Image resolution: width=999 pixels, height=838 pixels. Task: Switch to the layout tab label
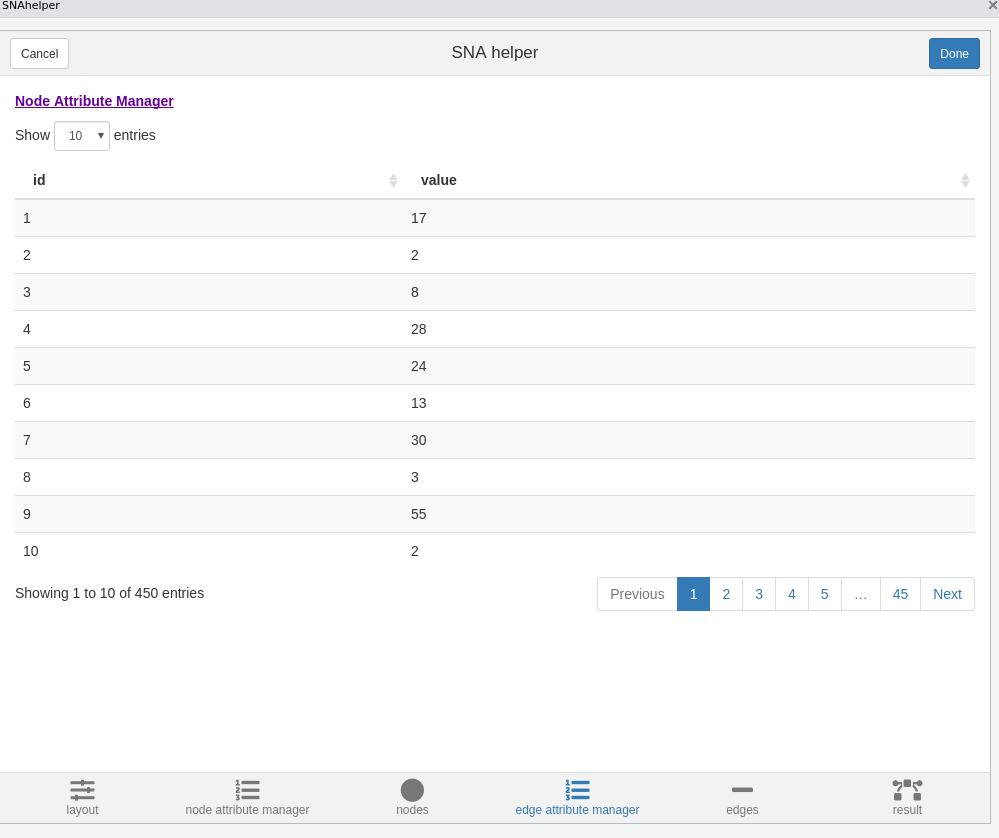[82, 810]
